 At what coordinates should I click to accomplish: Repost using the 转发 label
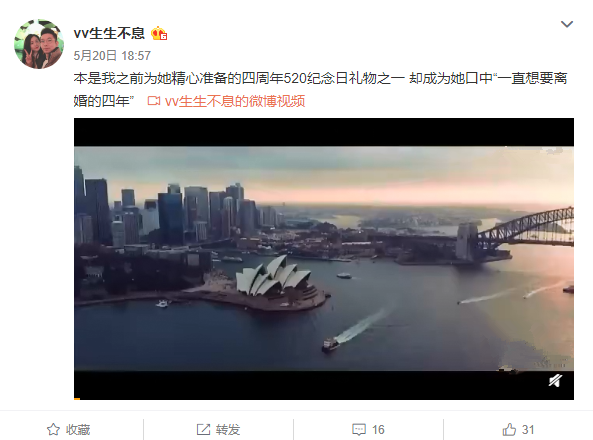(x=228, y=430)
